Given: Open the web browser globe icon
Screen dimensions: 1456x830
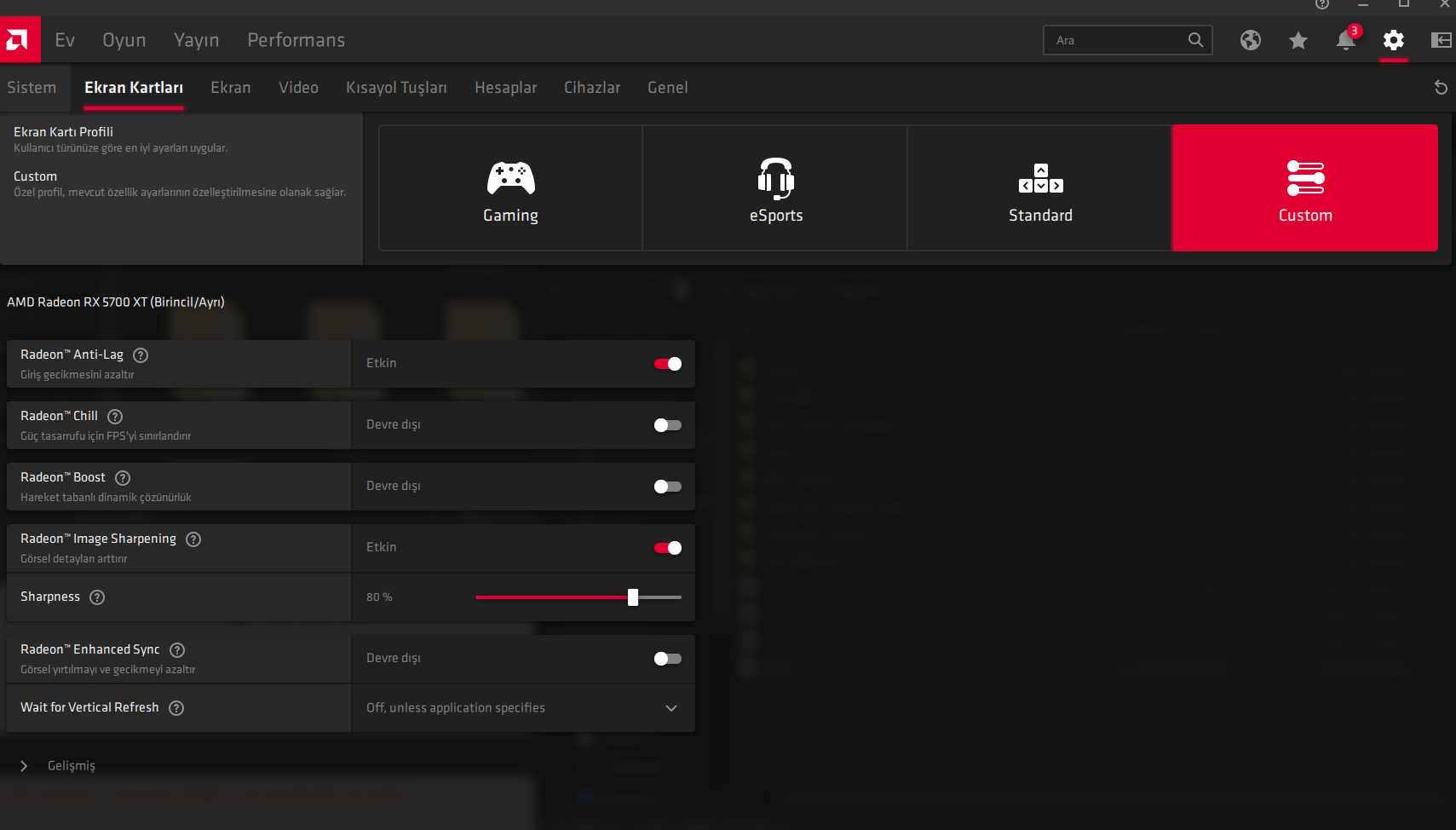Looking at the screenshot, I should tap(1250, 40).
